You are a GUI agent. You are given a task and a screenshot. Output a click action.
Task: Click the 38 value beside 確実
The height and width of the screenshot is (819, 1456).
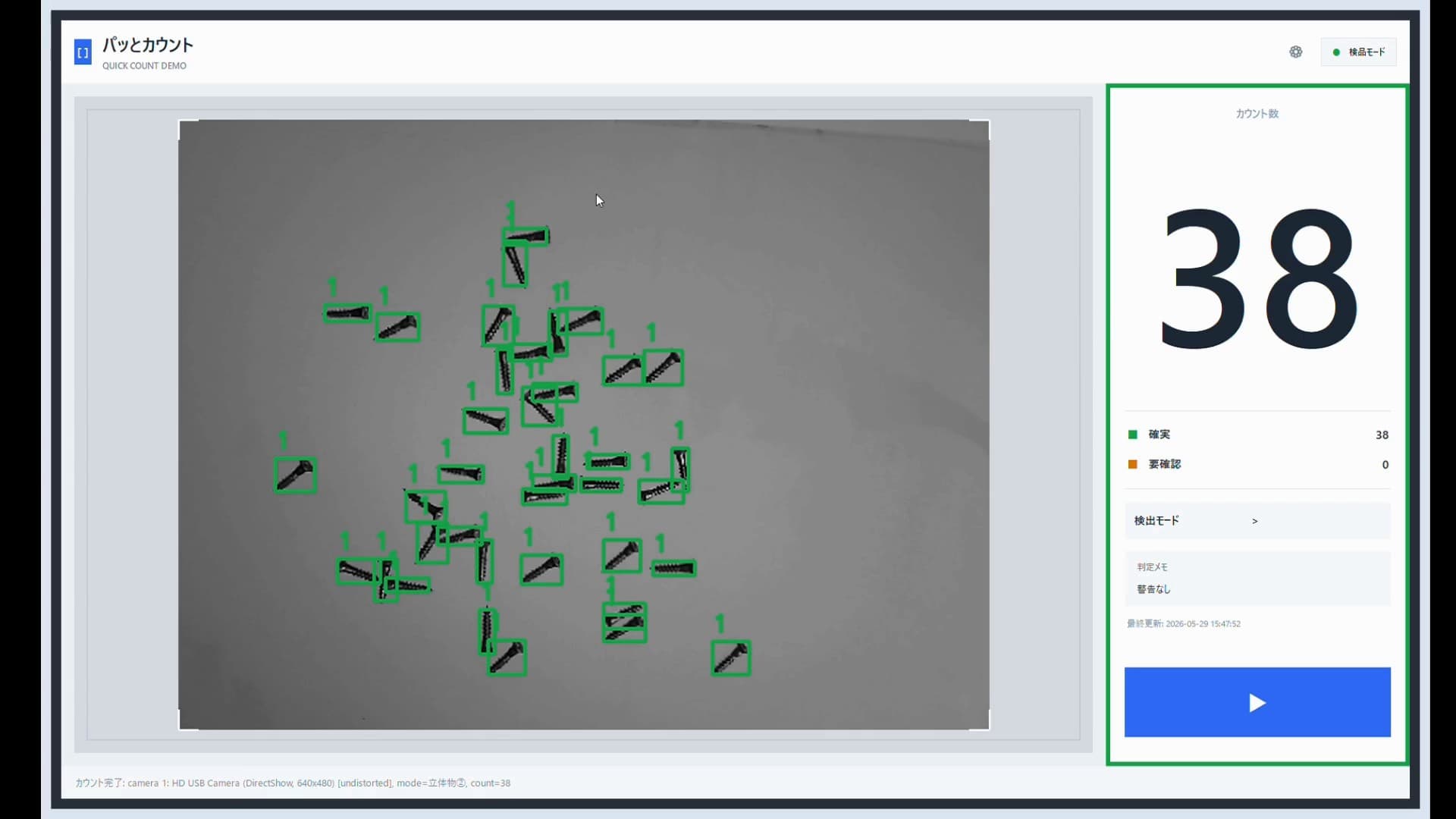[1382, 435]
